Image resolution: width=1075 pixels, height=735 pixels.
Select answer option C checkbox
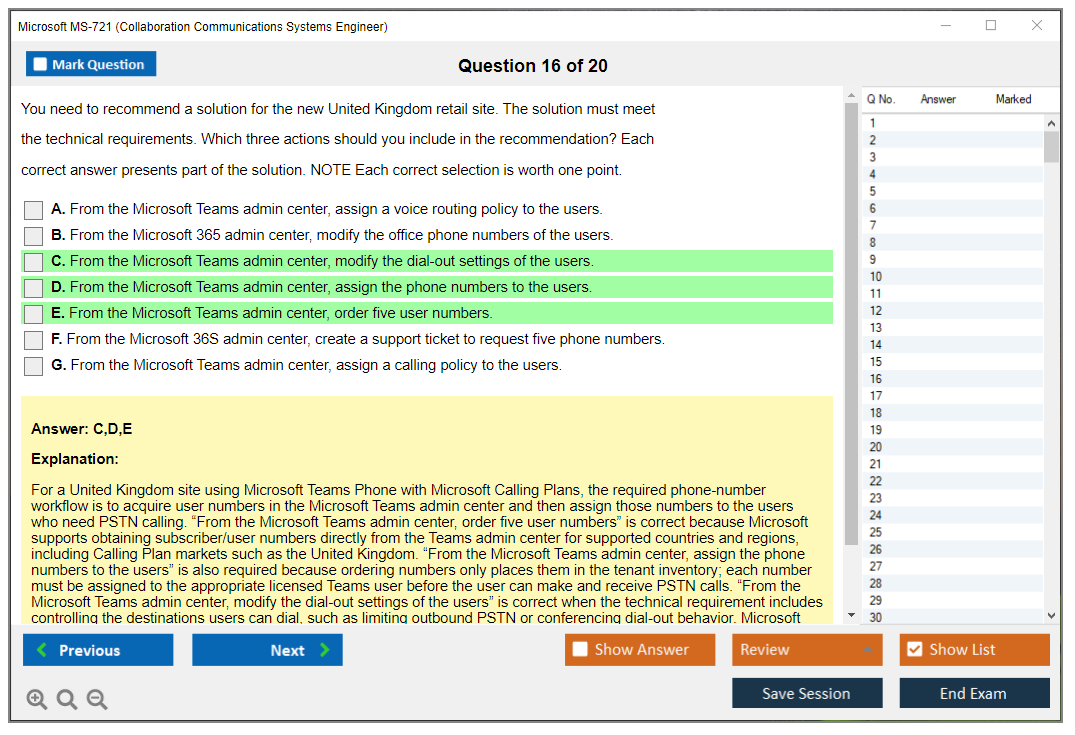click(x=33, y=262)
